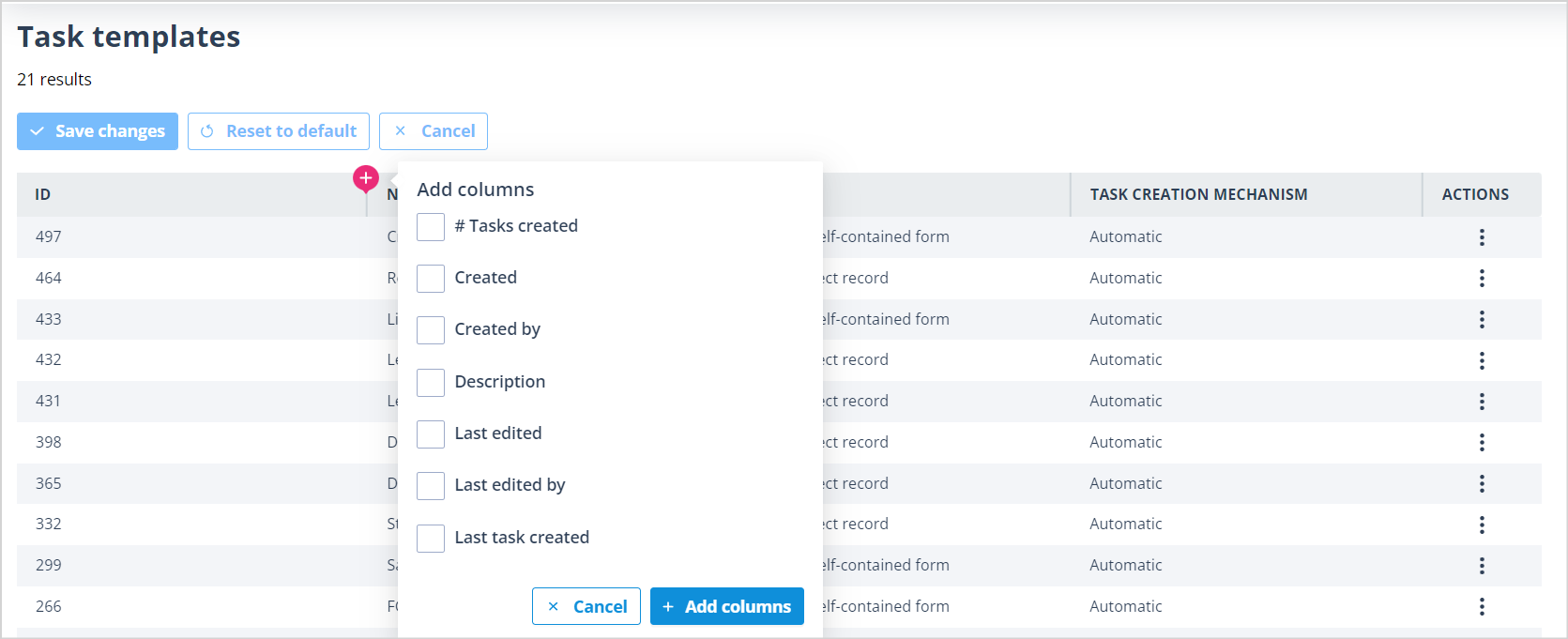This screenshot has height=639, width=1568.
Task: Open actions menu for row 398
Action: (x=1482, y=443)
